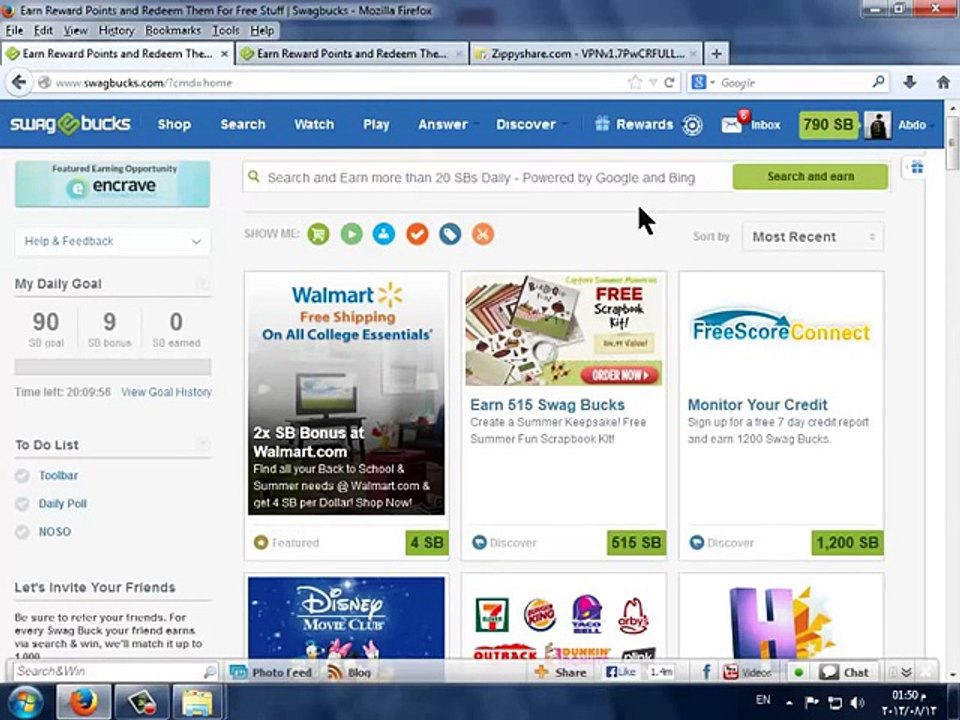Screen dimensions: 960x720
Task: Open the Blog RSS feed icon
Action: tap(335, 672)
